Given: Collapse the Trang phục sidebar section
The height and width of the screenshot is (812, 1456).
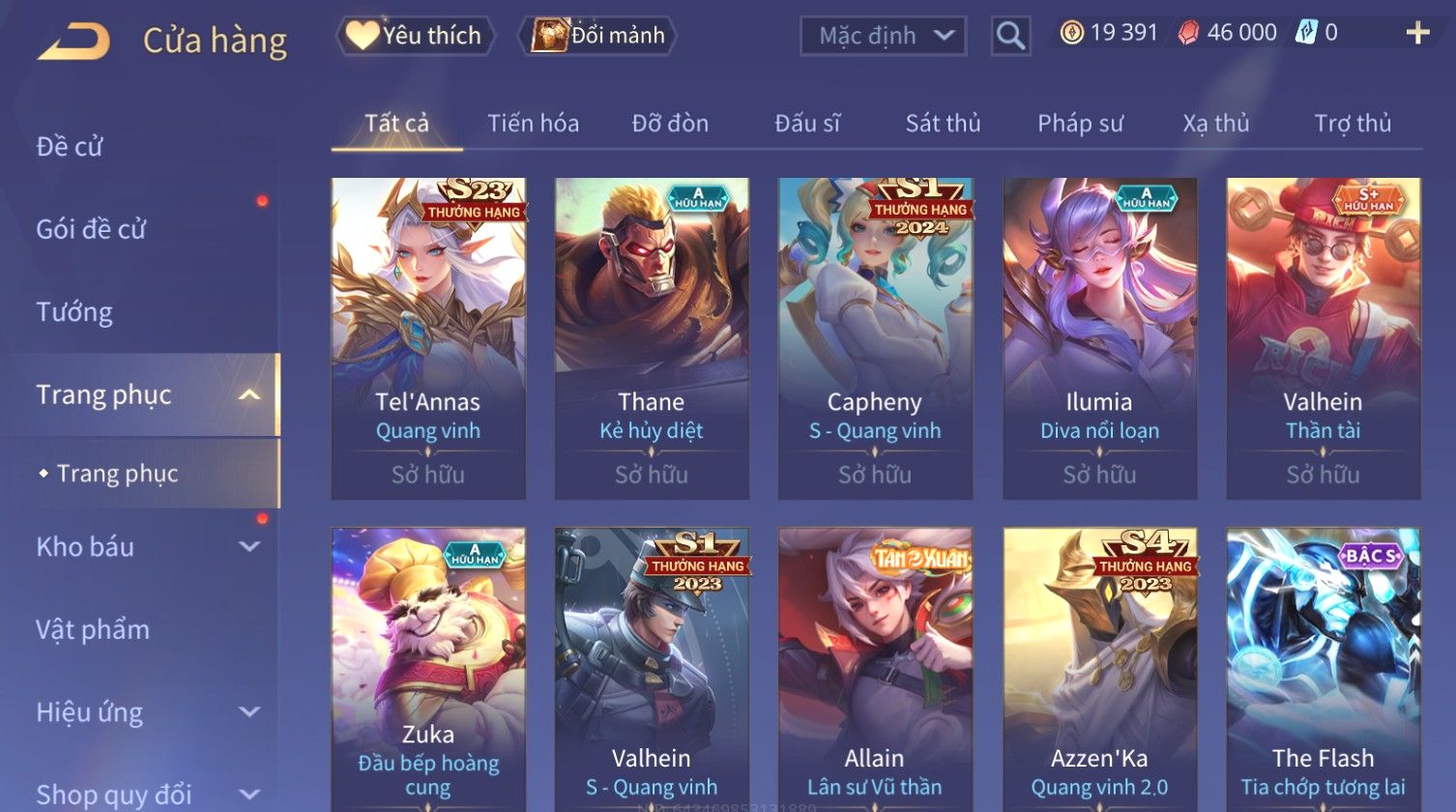Looking at the screenshot, I should click(x=248, y=394).
